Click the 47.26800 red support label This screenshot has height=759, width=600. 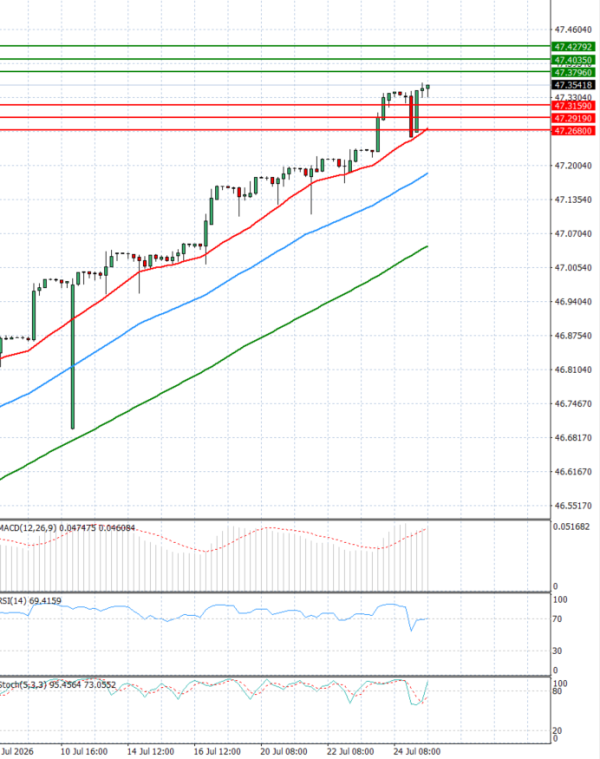coord(573,131)
